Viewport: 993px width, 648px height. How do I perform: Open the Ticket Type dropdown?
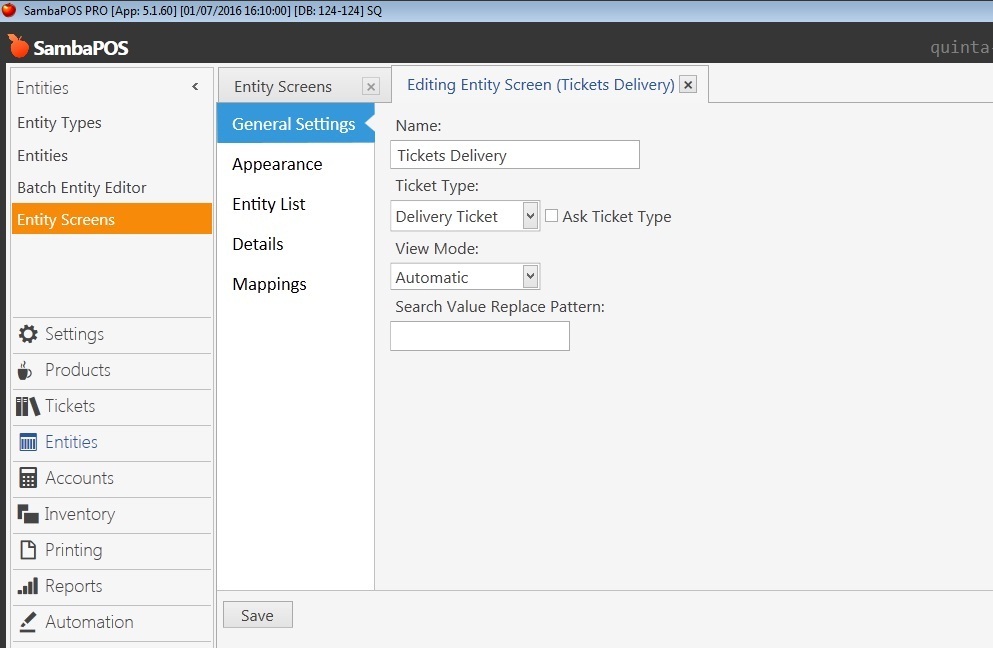click(x=530, y=216)
